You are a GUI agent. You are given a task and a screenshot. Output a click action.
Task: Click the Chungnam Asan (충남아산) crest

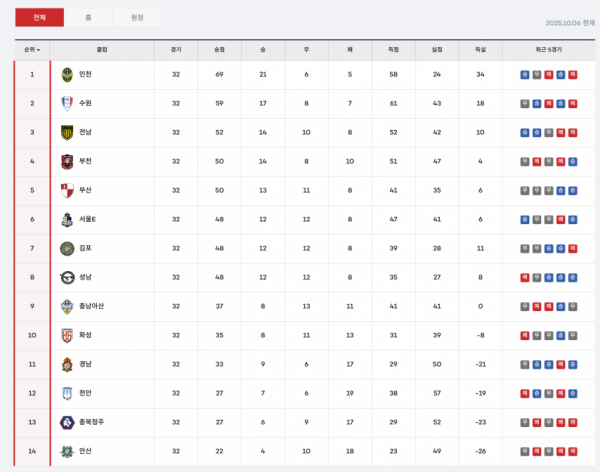click(x=67, y=306)
